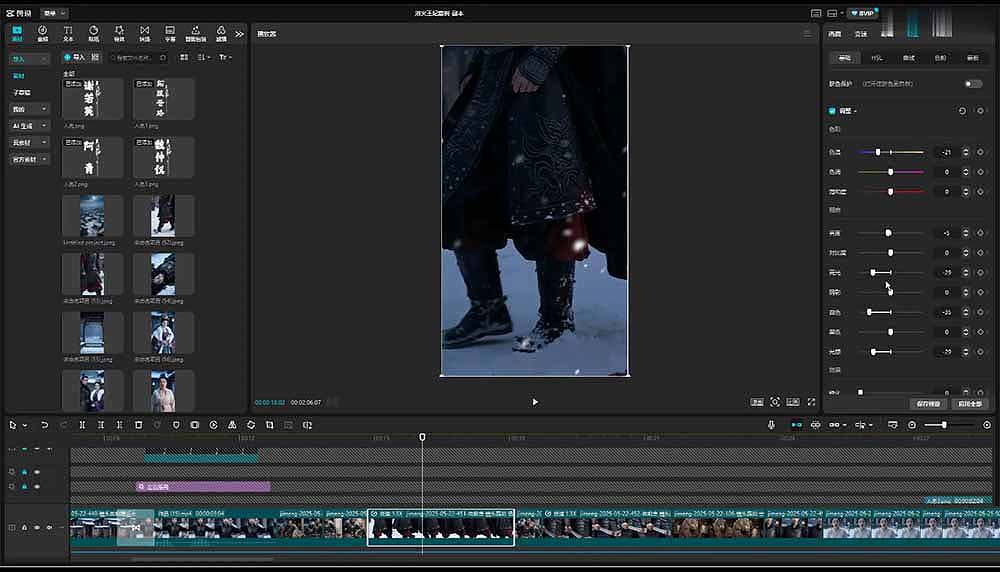The image size is (1000, 572).
Task: Click the freeze frame icon in timeline toolbar
Action: point(195,425)
